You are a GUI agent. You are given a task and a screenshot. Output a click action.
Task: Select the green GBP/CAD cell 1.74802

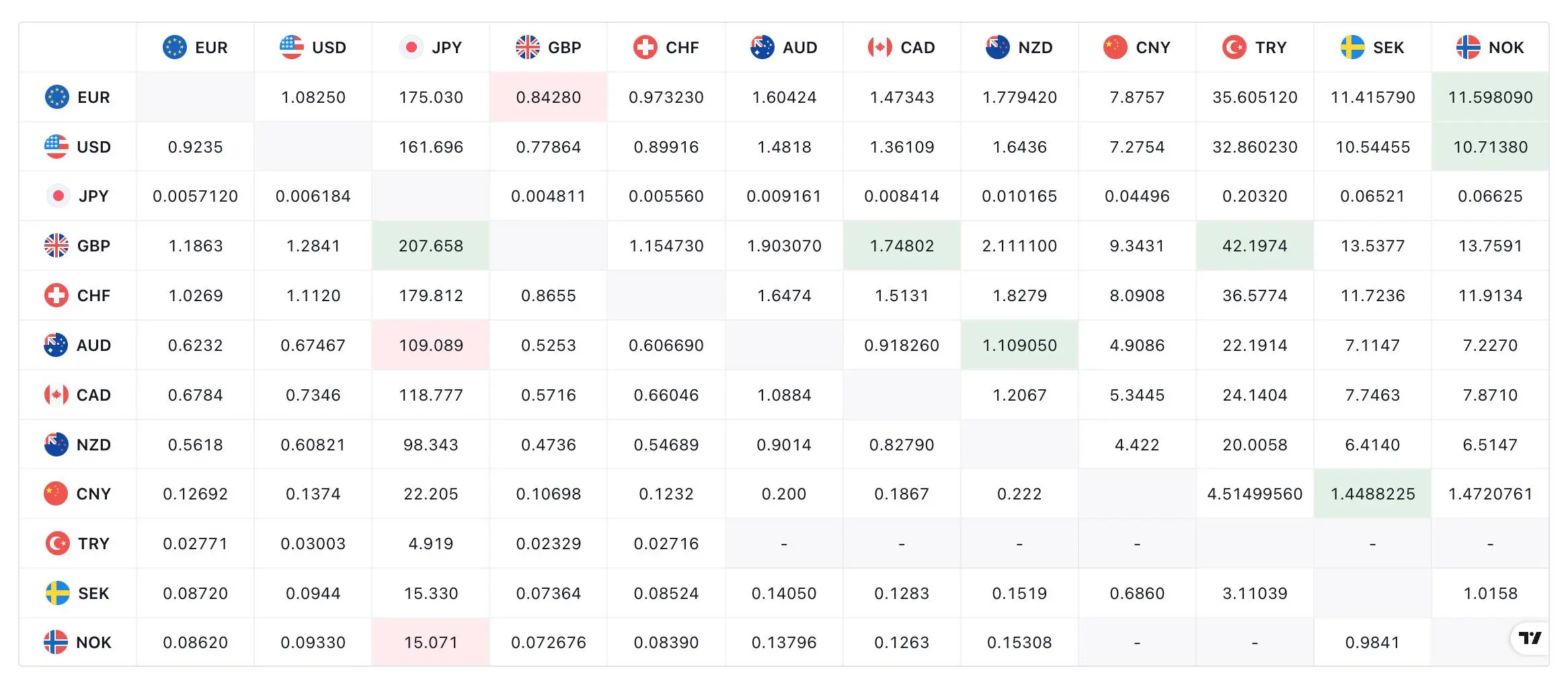(902, 245)
